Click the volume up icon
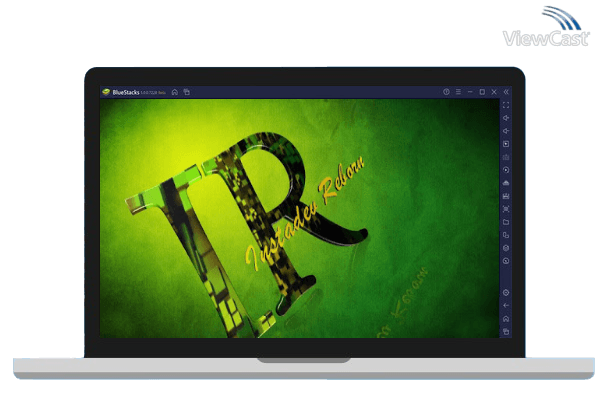The width and height of the screenshot is (602, 414). click(506, 118)
